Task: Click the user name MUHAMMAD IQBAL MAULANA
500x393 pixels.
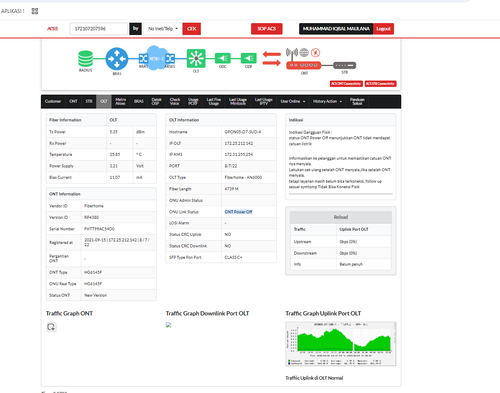Action: click(x=336, y=29)
